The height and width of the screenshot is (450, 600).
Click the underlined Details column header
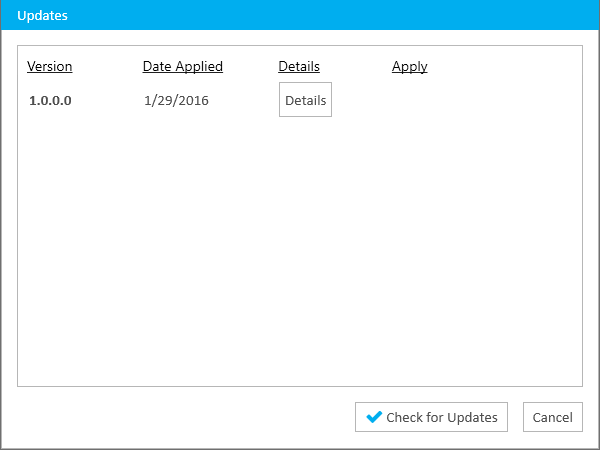pyautogui.click(x=299, y=66)
